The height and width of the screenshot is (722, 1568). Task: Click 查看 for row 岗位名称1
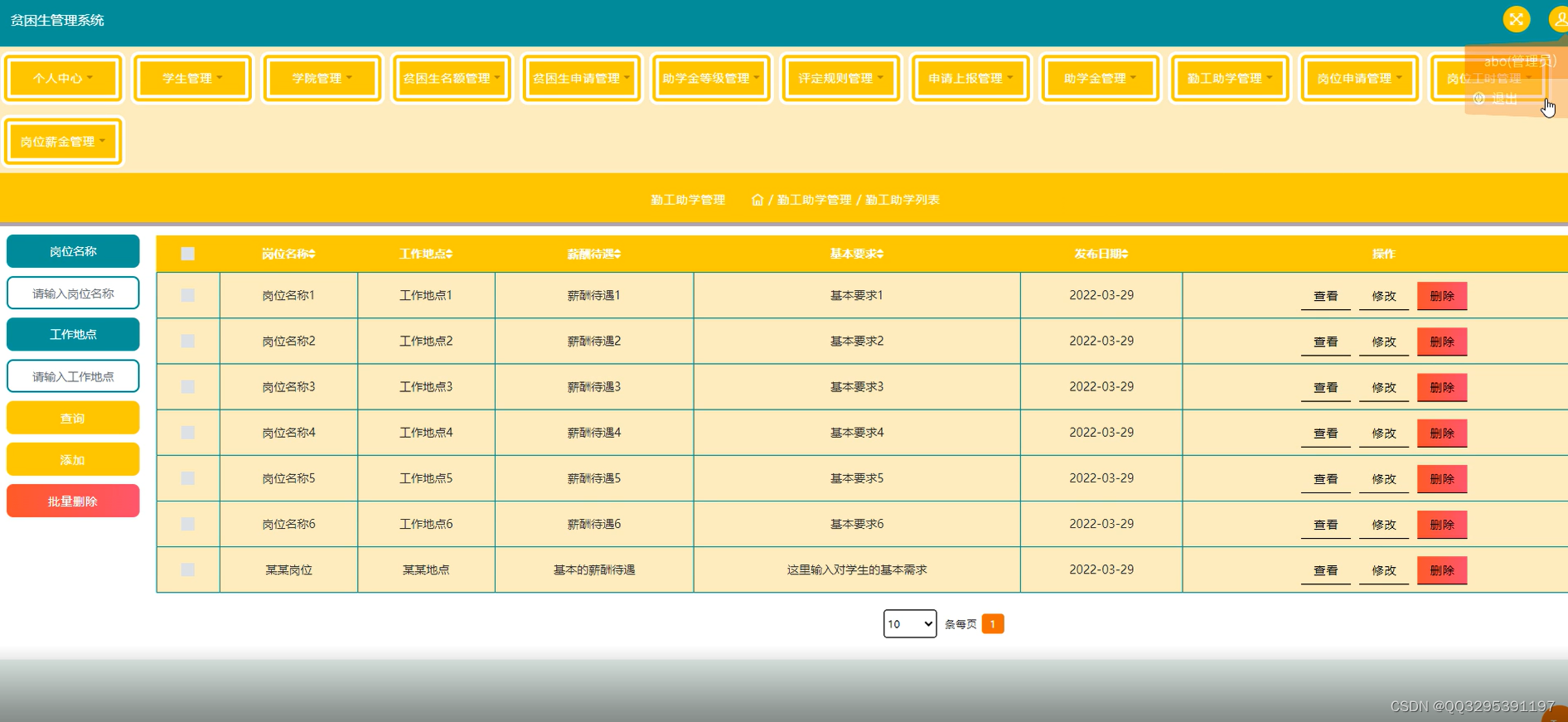point(1326,296)
